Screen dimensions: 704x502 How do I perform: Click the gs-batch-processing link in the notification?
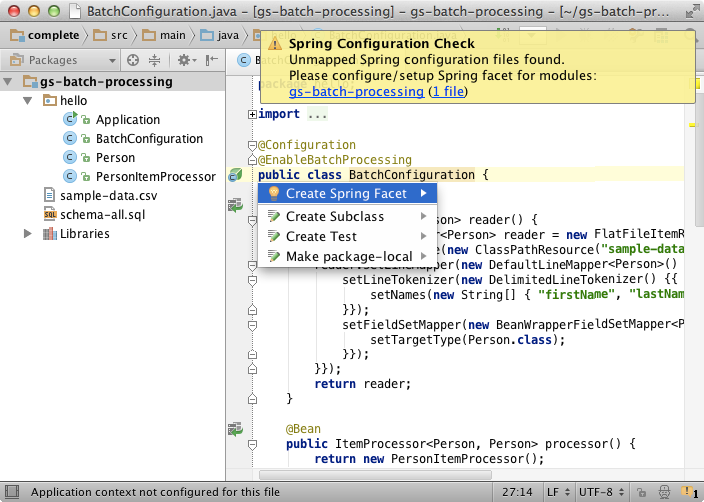tap(356, 91)
